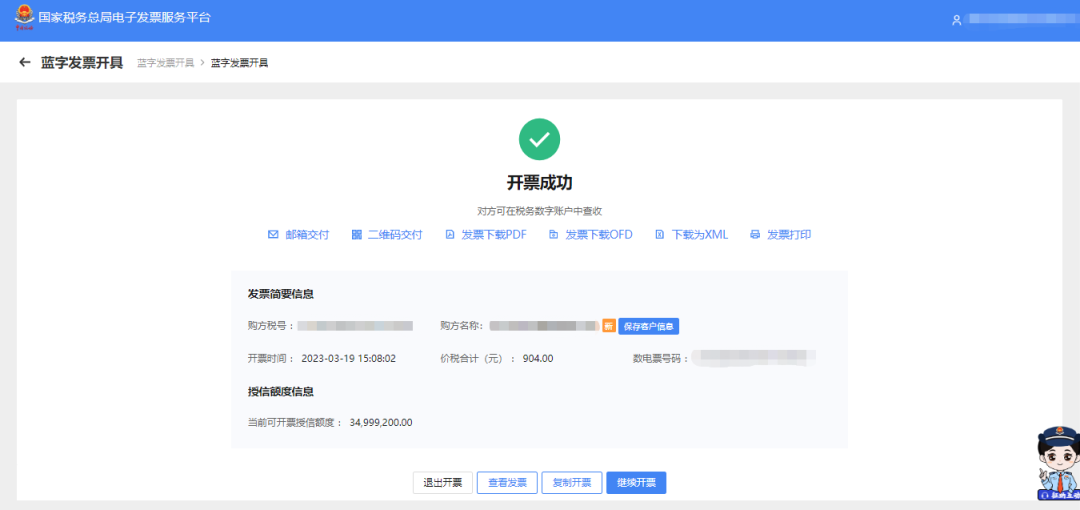Click 退出开票 button
This screenshot has height=510, width=1080.
[x=442, y=482]
